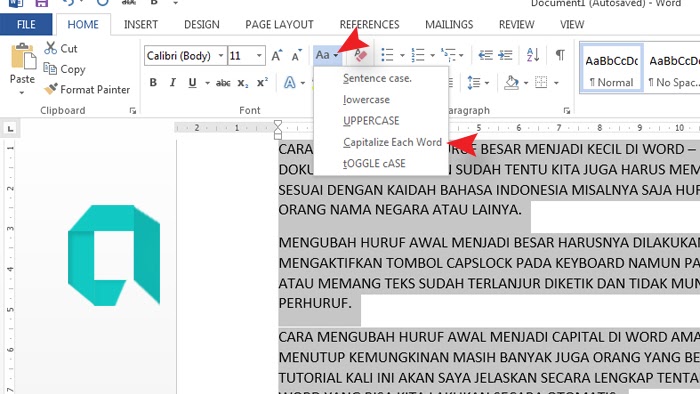
Task: Open Text Effects letter A icon
Action: 290,83
